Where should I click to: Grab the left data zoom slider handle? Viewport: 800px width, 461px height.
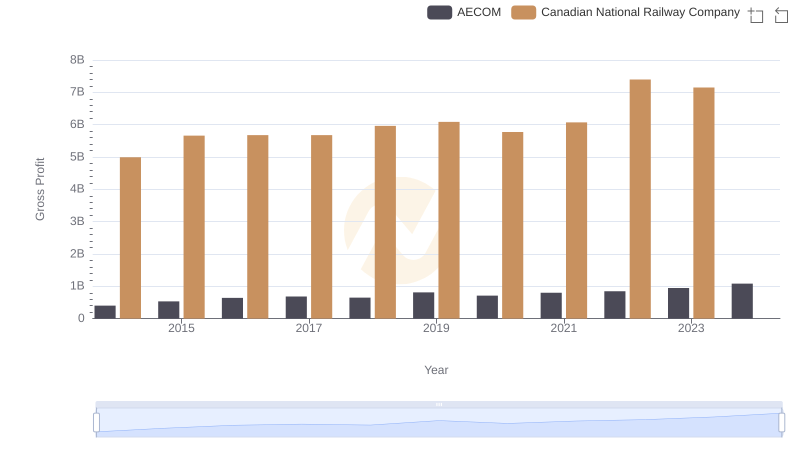click(x=96, y=422)
